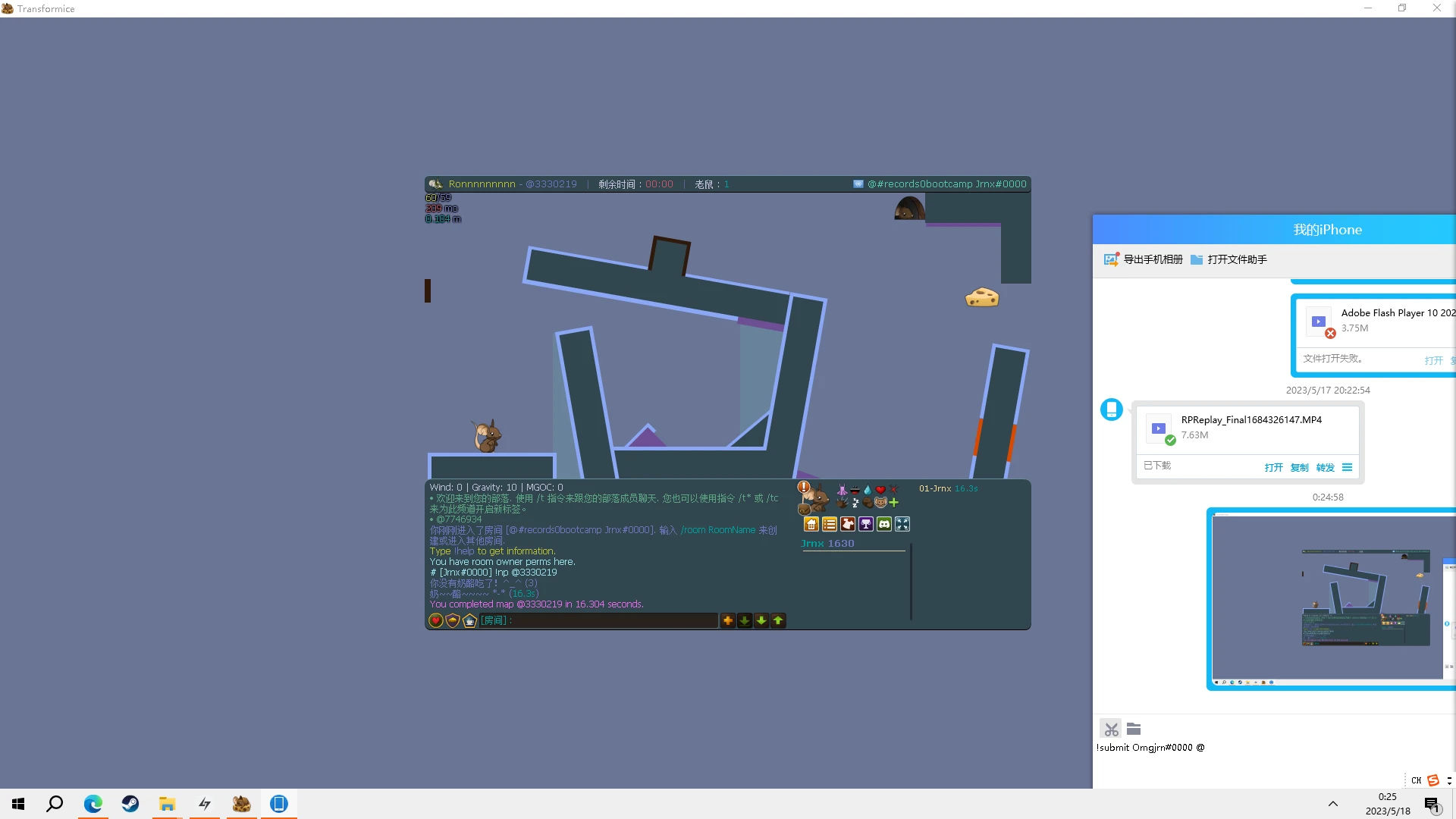Screen dimensions: 1456x819
Task: Select the mouse face emote icon
Action: point(880,502)
